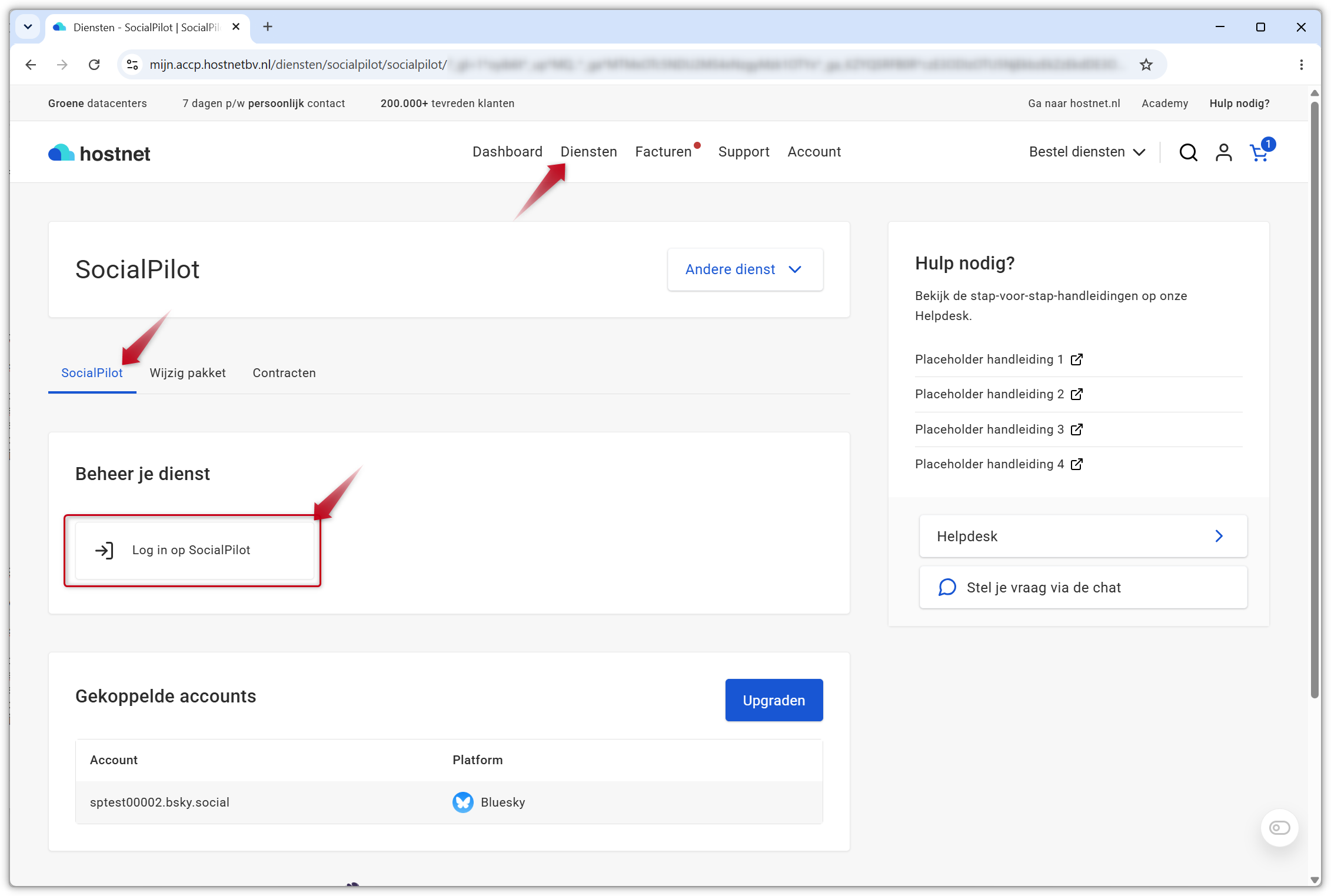Click the Gekoppelde accounts heading
The height and width of the screenshot is (896, 1331).
click(165, 697)
